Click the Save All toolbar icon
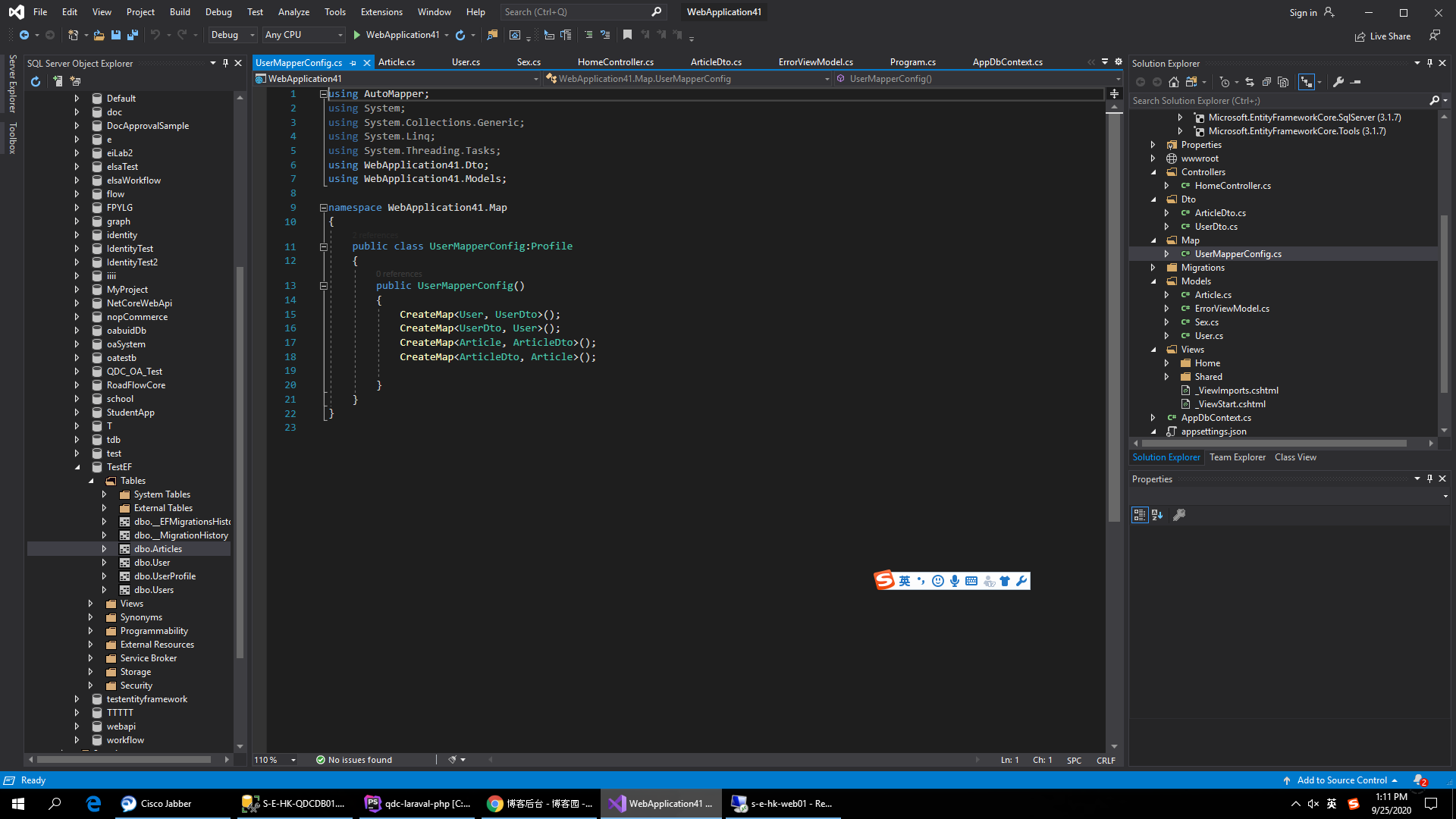 coord(133,35)
